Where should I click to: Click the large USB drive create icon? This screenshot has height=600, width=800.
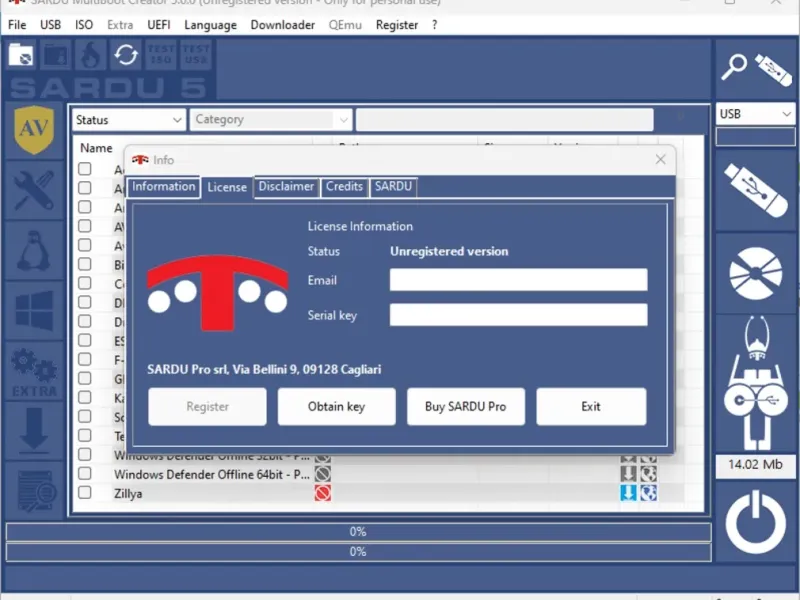[x=755, y=190]
